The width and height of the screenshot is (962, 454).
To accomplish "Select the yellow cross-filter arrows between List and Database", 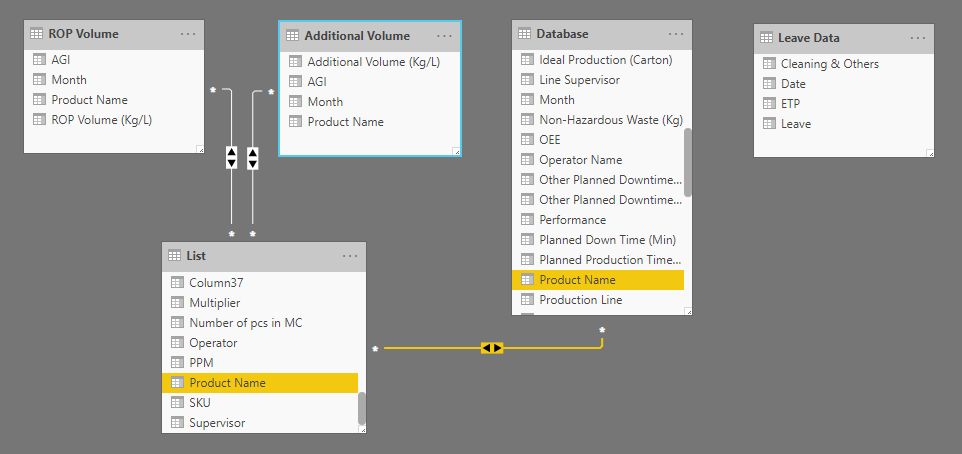I will click(x=492, y=348).
